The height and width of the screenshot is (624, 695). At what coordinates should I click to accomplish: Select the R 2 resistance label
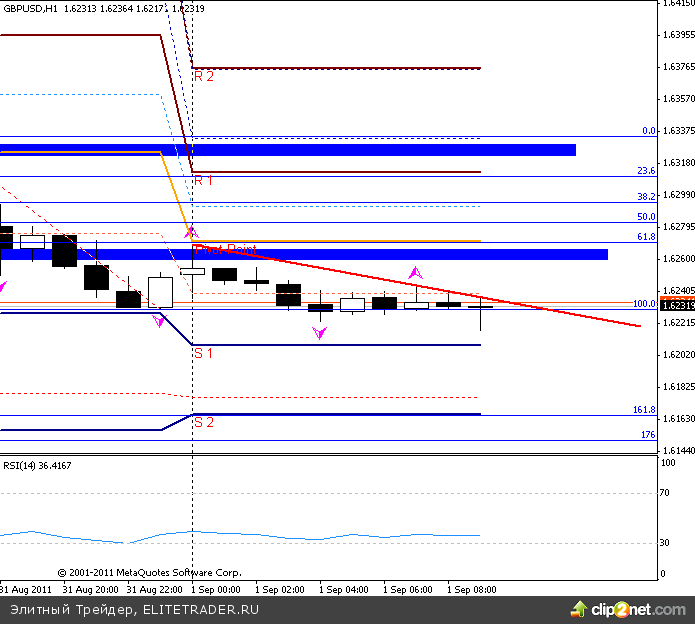203,76
